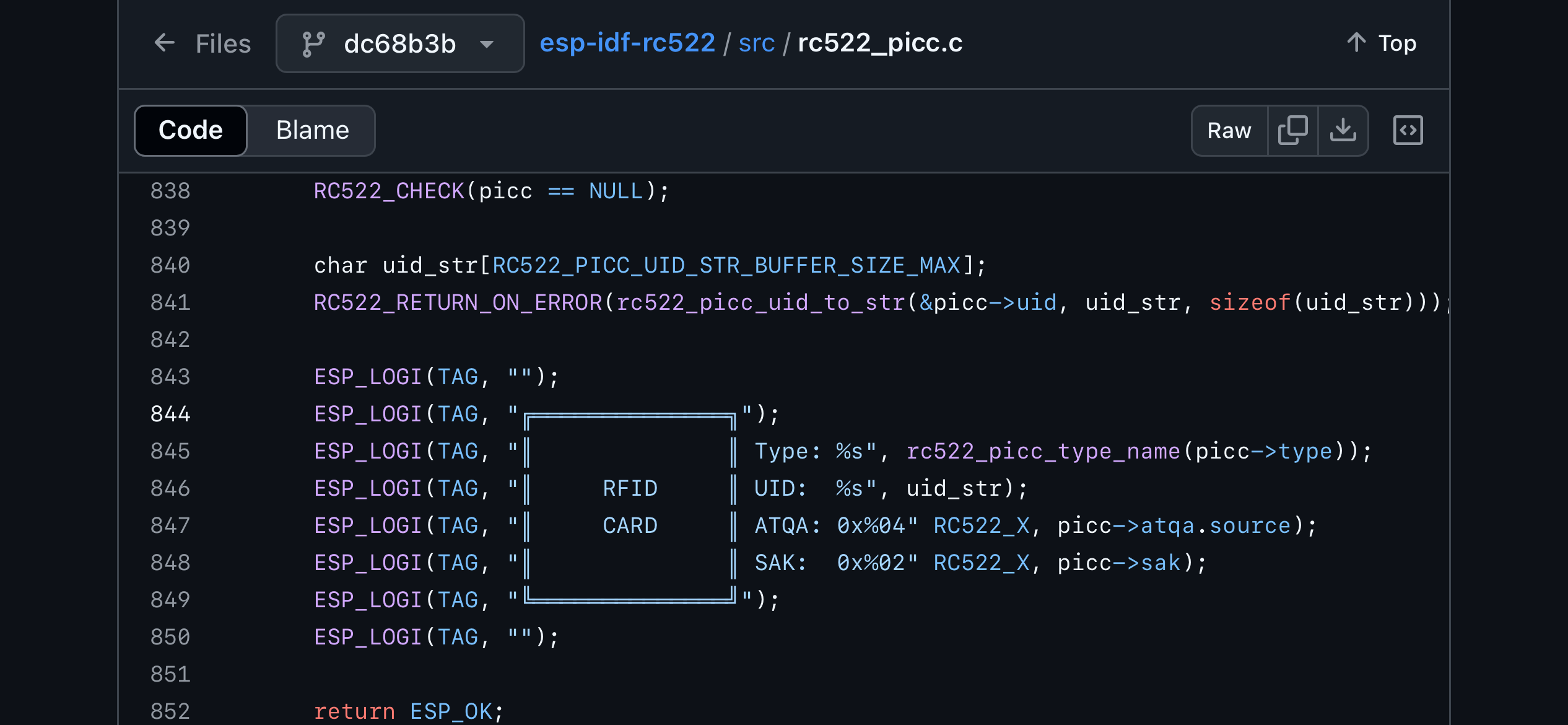Click the rc522_picc_type_name function symbol

coord(1043,451)
